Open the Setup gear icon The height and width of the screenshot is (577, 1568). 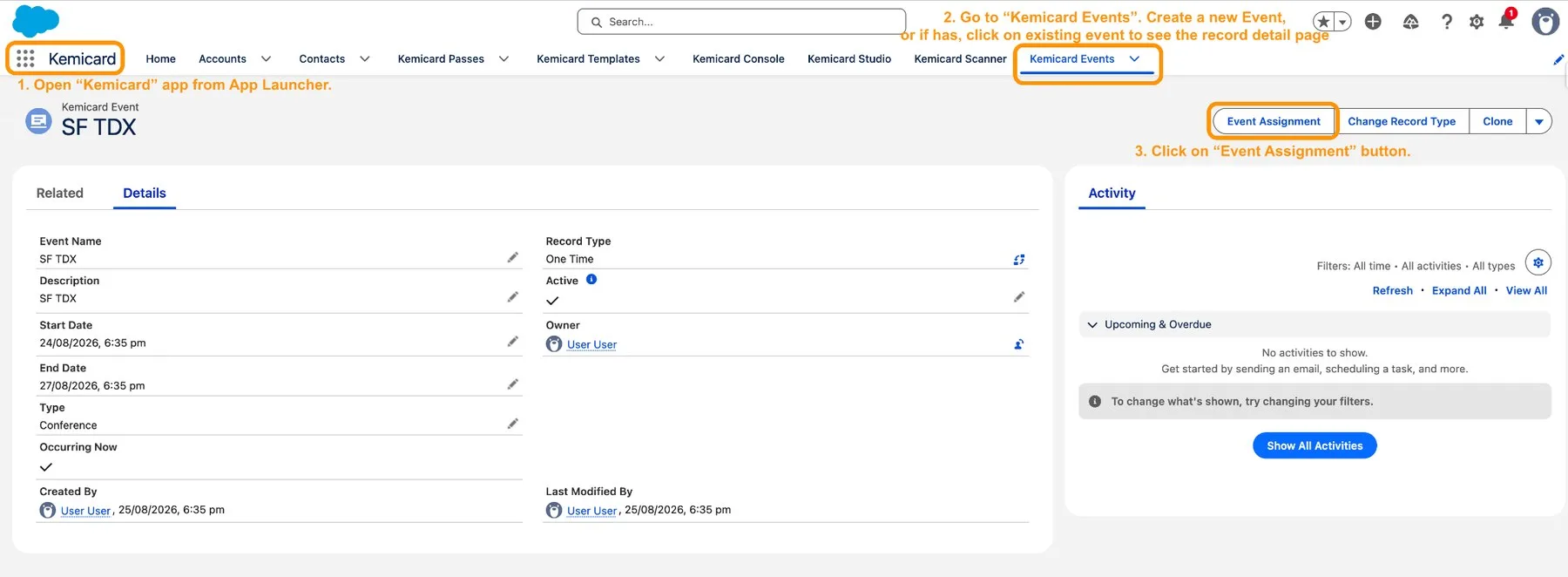pos(1477,22)
